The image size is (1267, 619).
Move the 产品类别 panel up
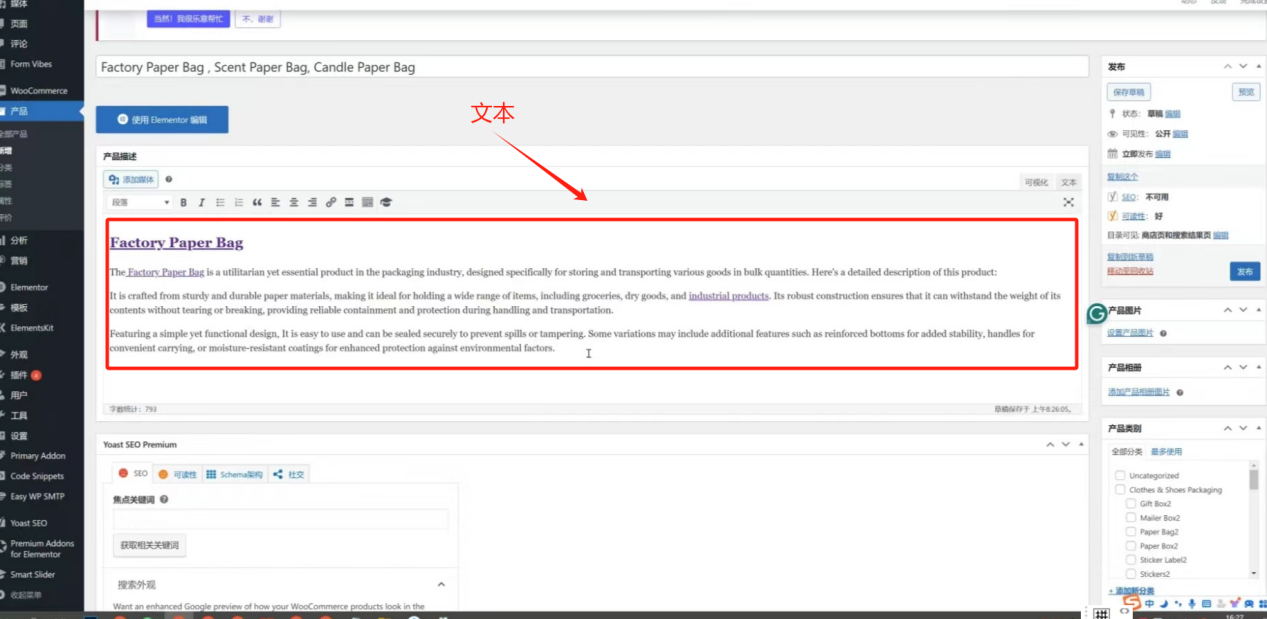[x=1228, y=428]
